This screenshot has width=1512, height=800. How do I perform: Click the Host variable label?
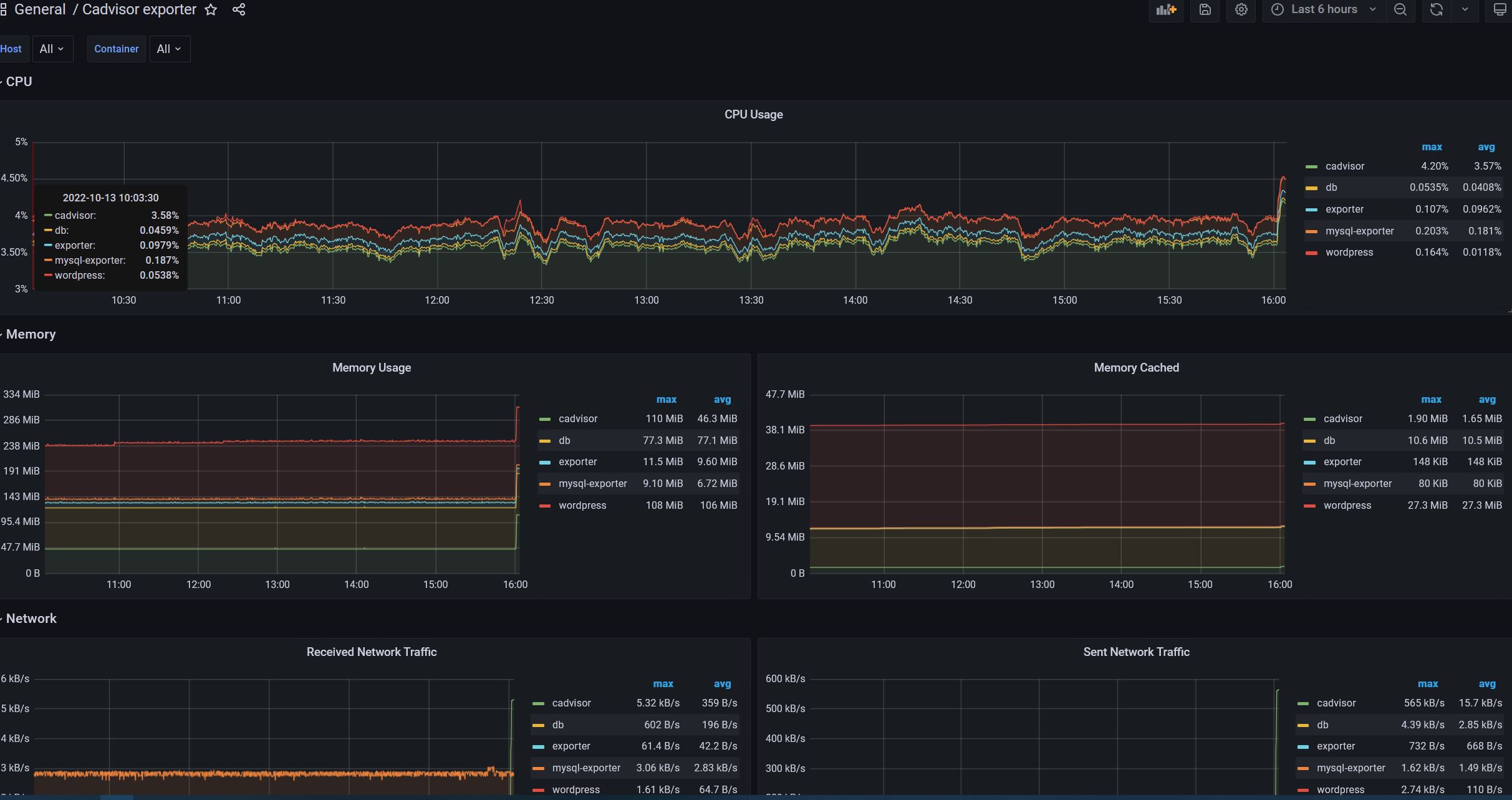tap(11, 49)
